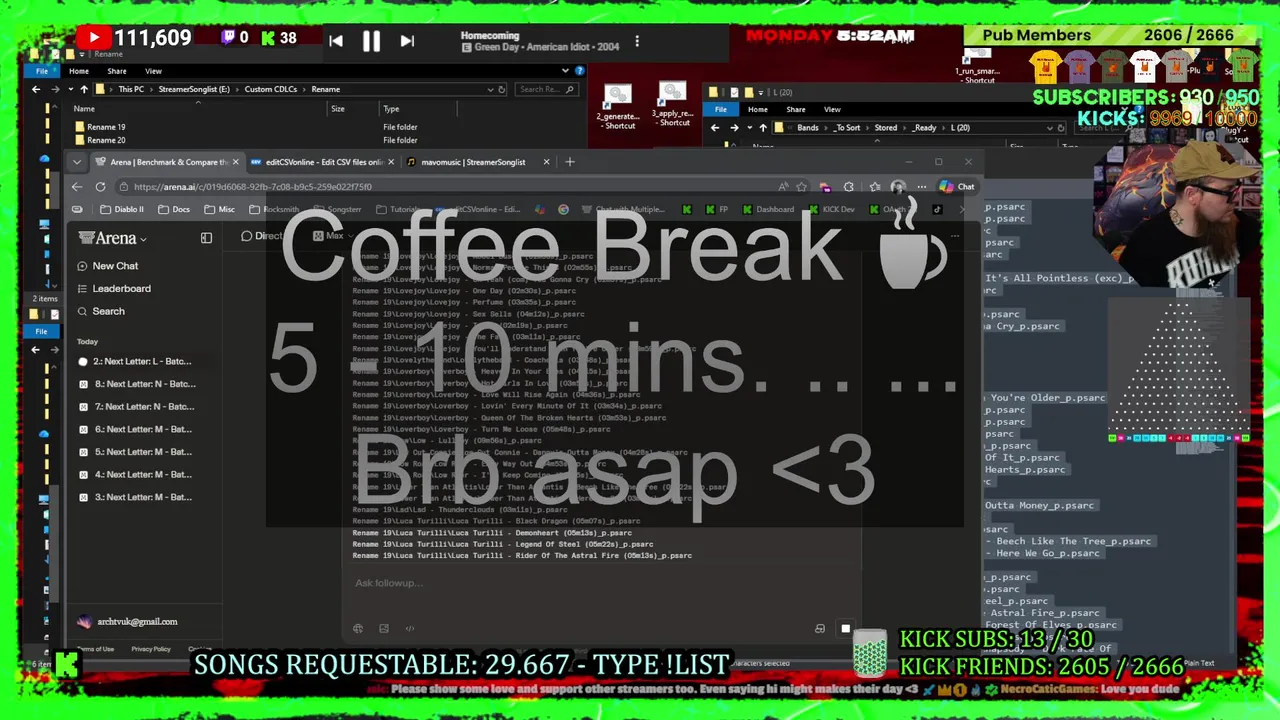Sort by Name column in Rename explorer
The height and width of the screenshot is (720, 1280).
84,109
